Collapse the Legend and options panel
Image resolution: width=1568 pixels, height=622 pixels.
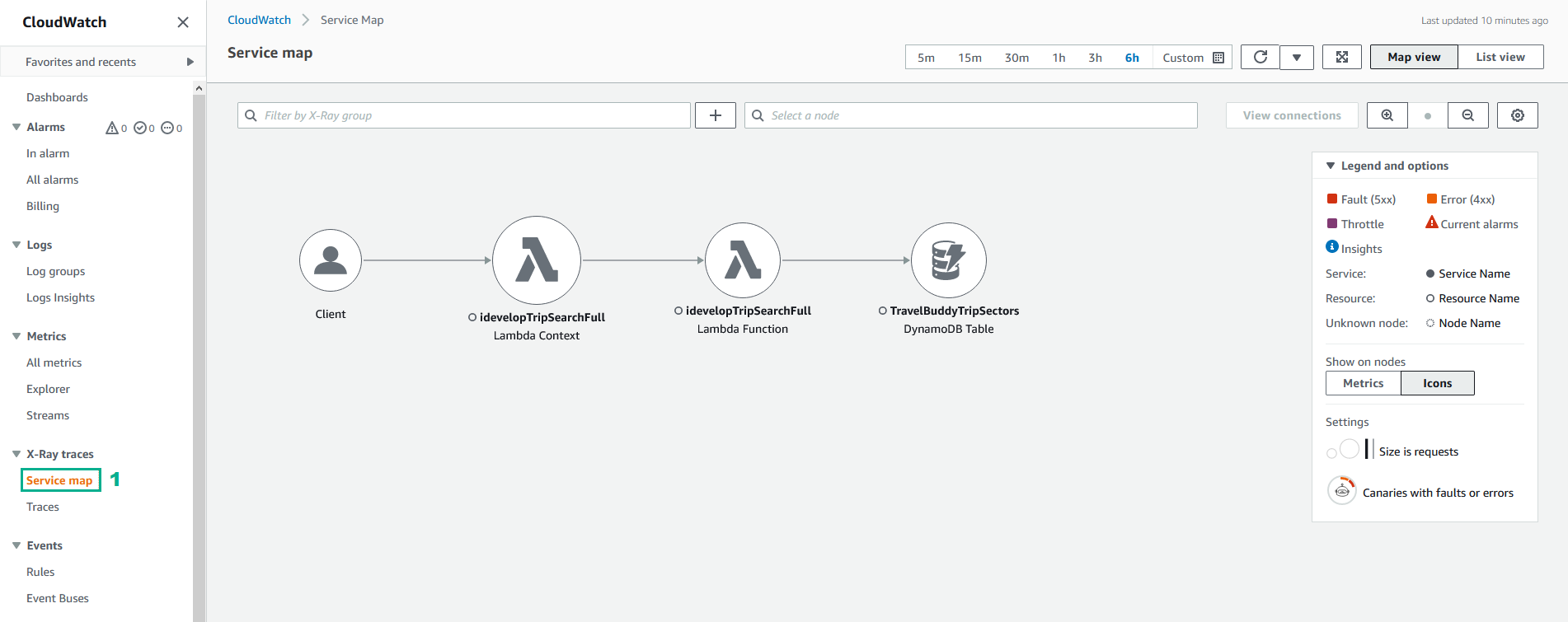coord(1331,166)
